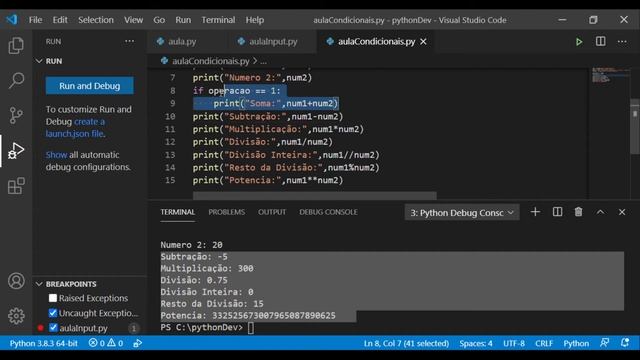The height and width of the screenshot is (360, 640).
Task: Click the VS Code logo icon
Action: [12, 20]
